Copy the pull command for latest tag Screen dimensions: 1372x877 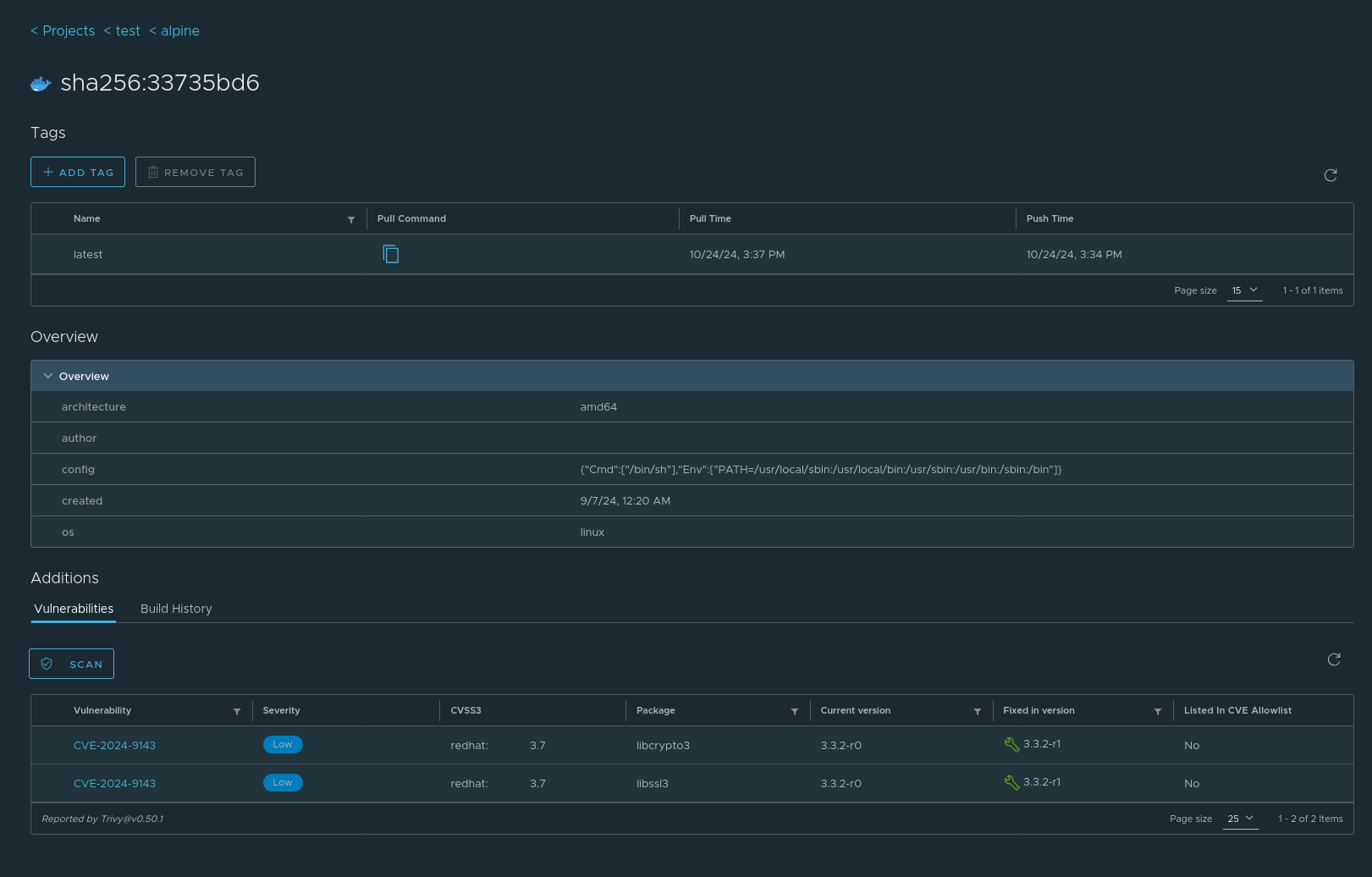point(390,254)
